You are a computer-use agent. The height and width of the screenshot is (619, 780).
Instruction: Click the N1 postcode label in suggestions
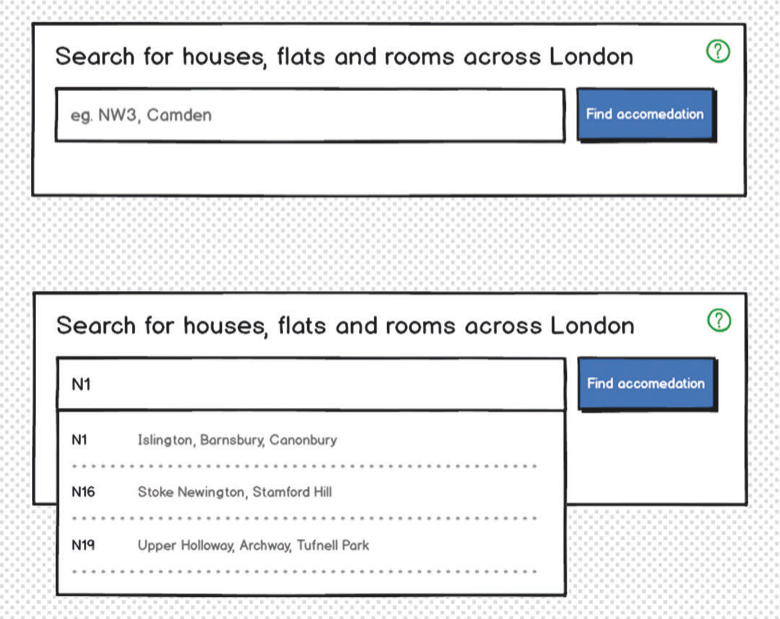pyautogui.click(x=80, y=440)
